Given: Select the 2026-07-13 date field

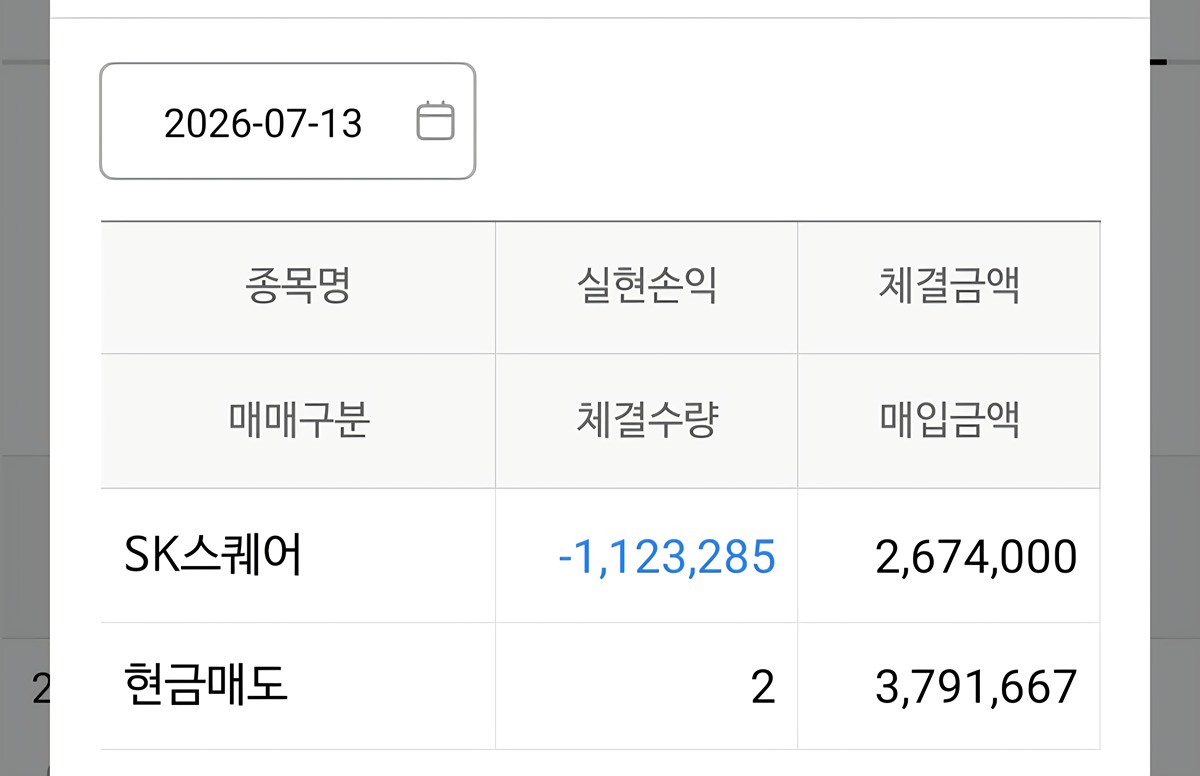Looking at the screenshot, I should coord(288,121).
